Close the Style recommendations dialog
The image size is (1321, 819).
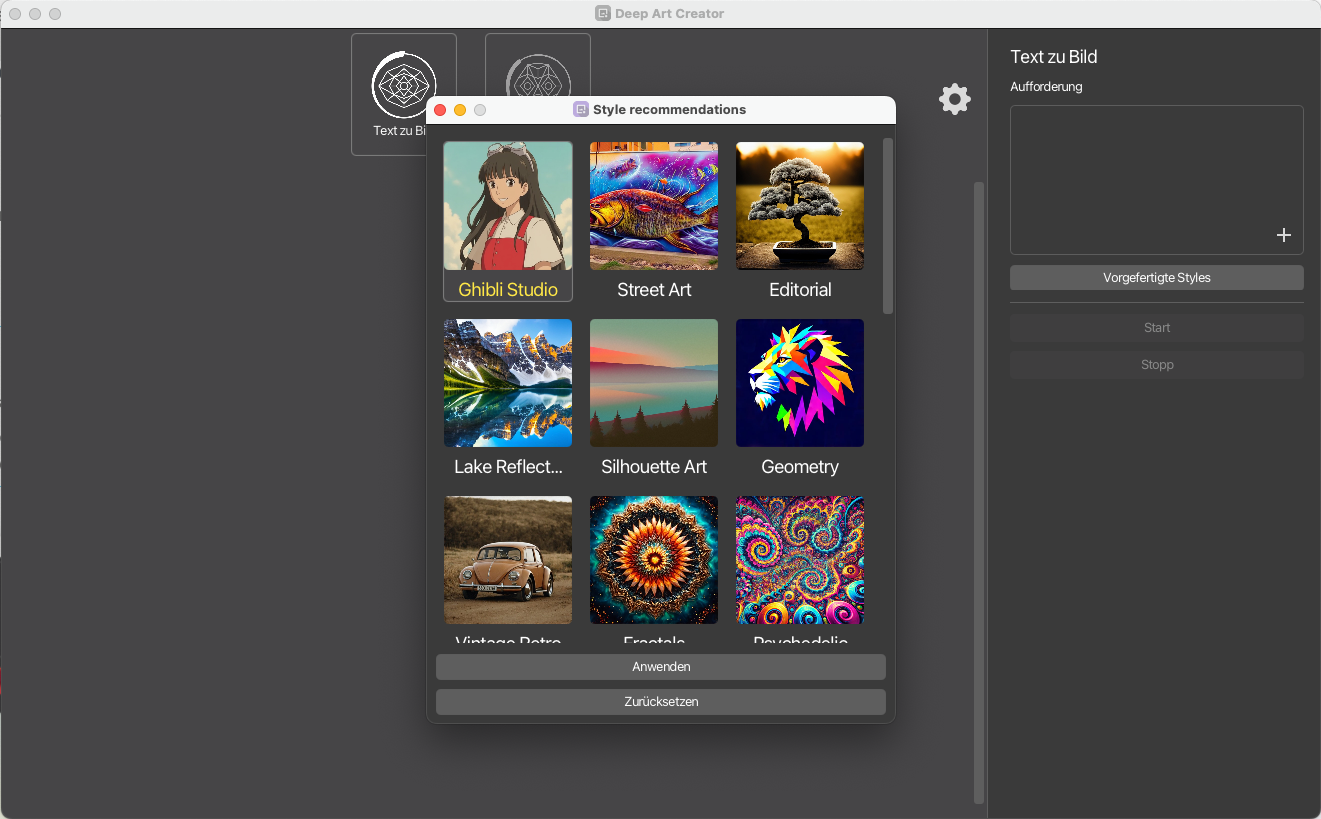click(440, 110)
